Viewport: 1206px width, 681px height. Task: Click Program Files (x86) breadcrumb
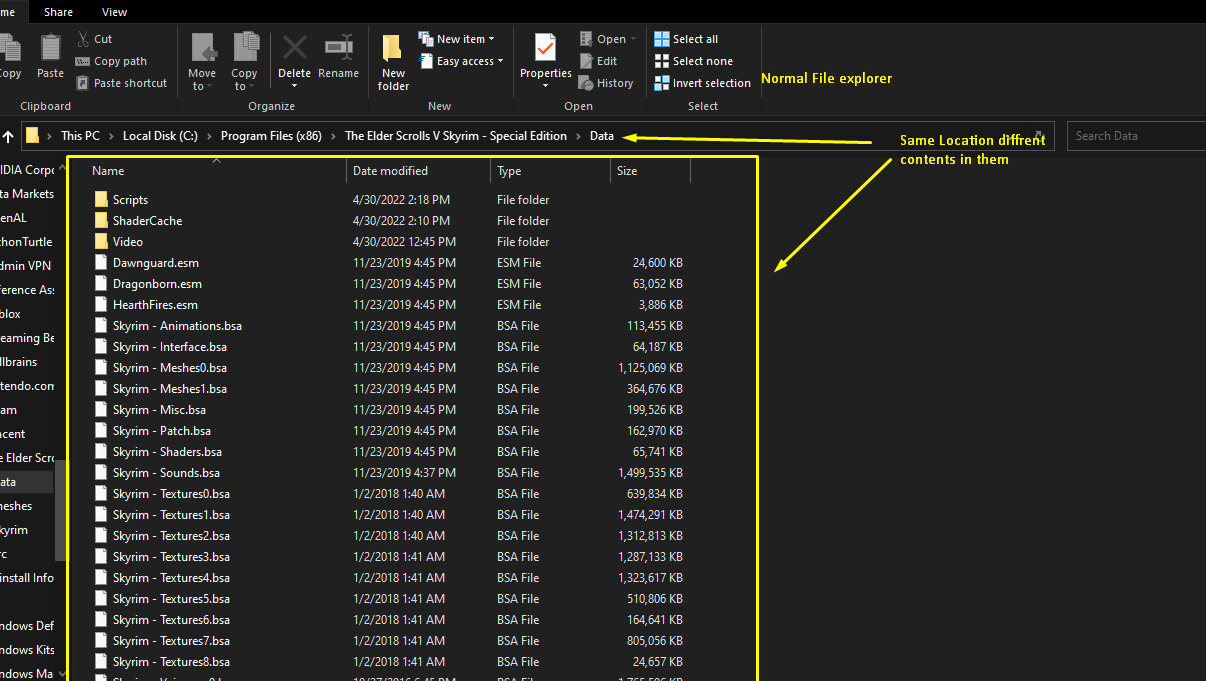[271, 136]
